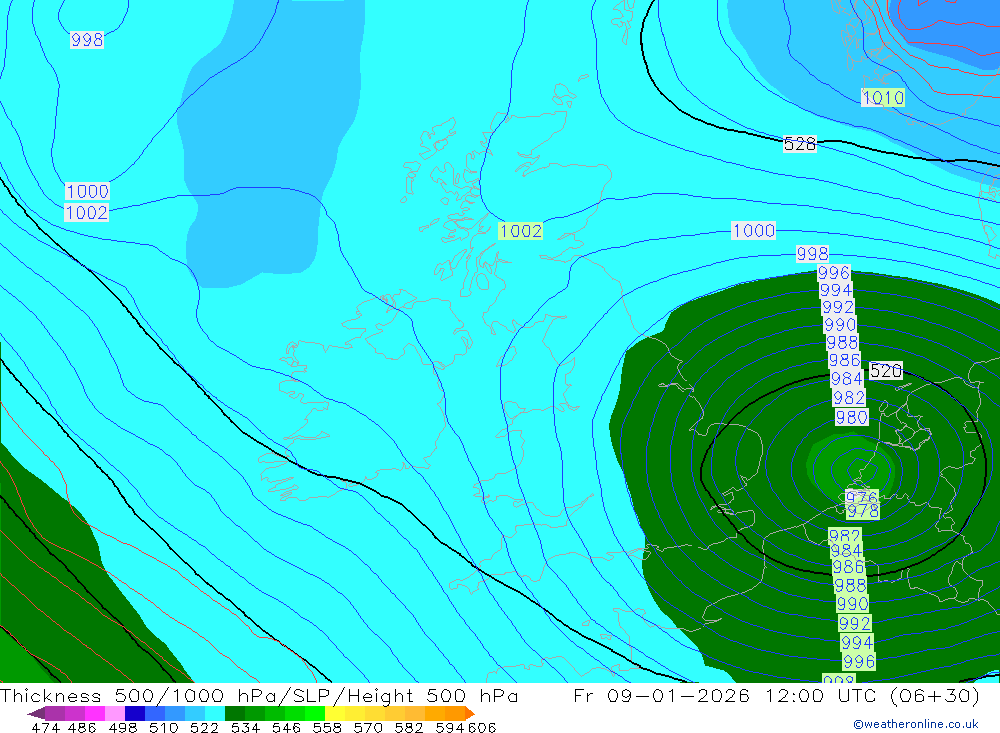The height and width of the screenshot is (733, 1000).
Task: Pick the dark navy blue legend swatch
Action: click(135, 713)
